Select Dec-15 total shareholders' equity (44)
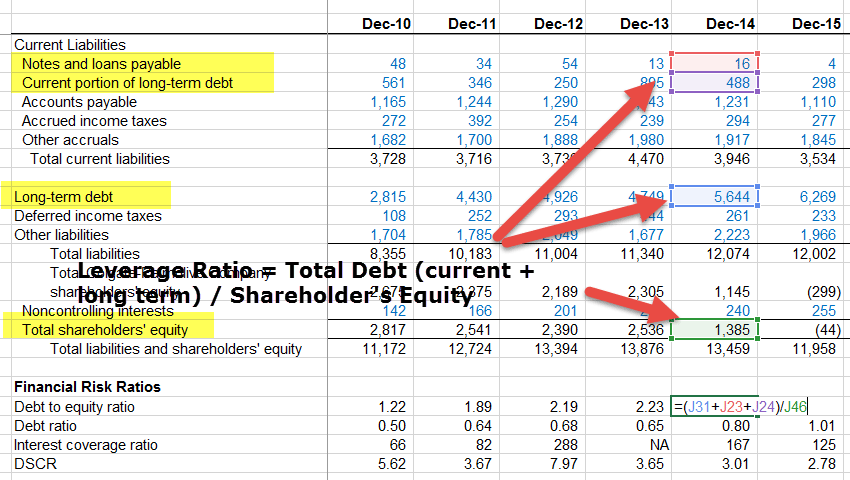The image size is (850, 480). (828, 329)
